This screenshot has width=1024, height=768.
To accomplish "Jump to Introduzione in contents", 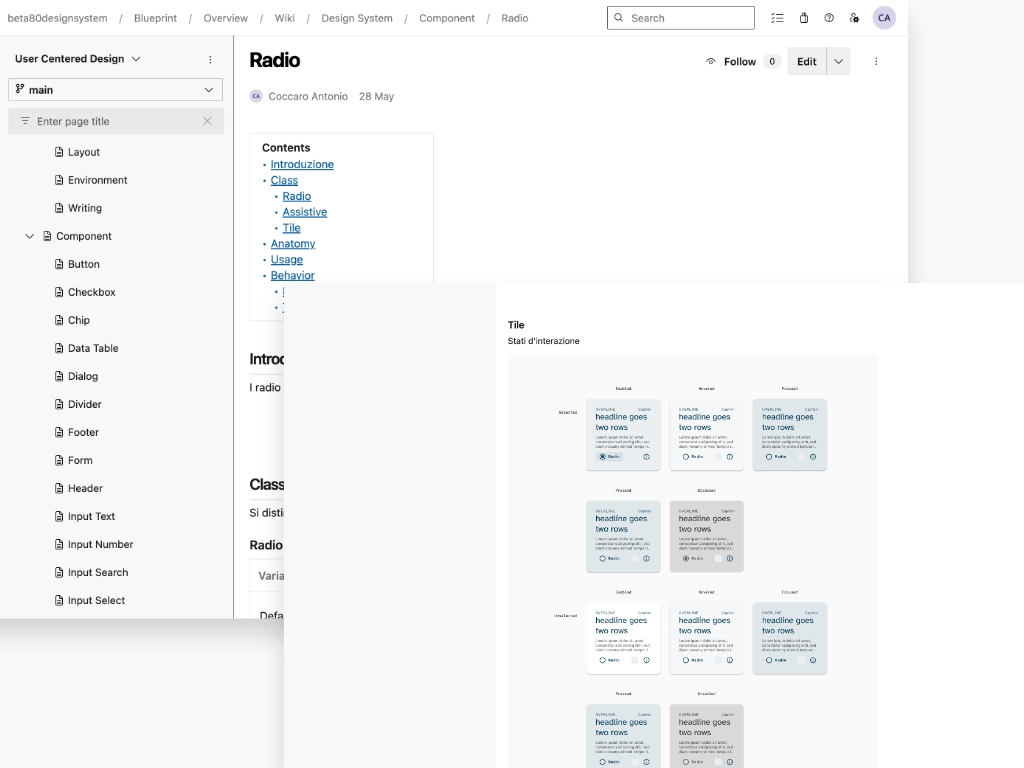I will pyautogui.click(x=302, y=165).
